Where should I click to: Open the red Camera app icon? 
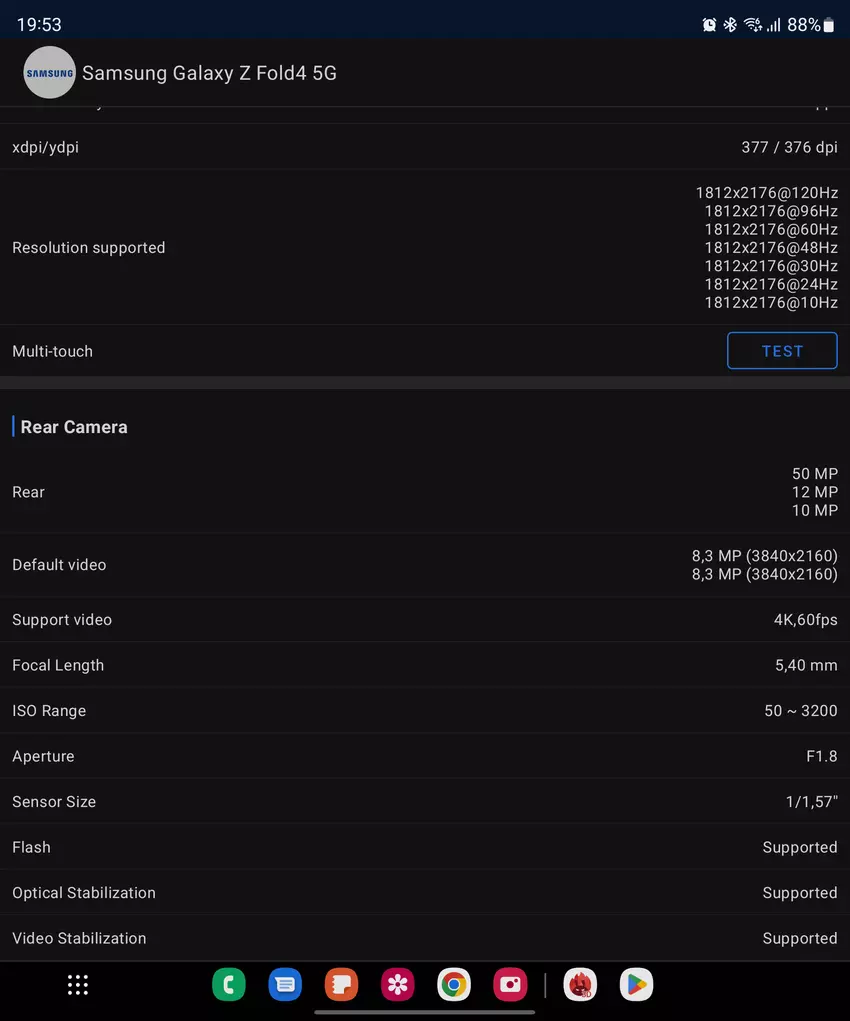coord(510,985)
